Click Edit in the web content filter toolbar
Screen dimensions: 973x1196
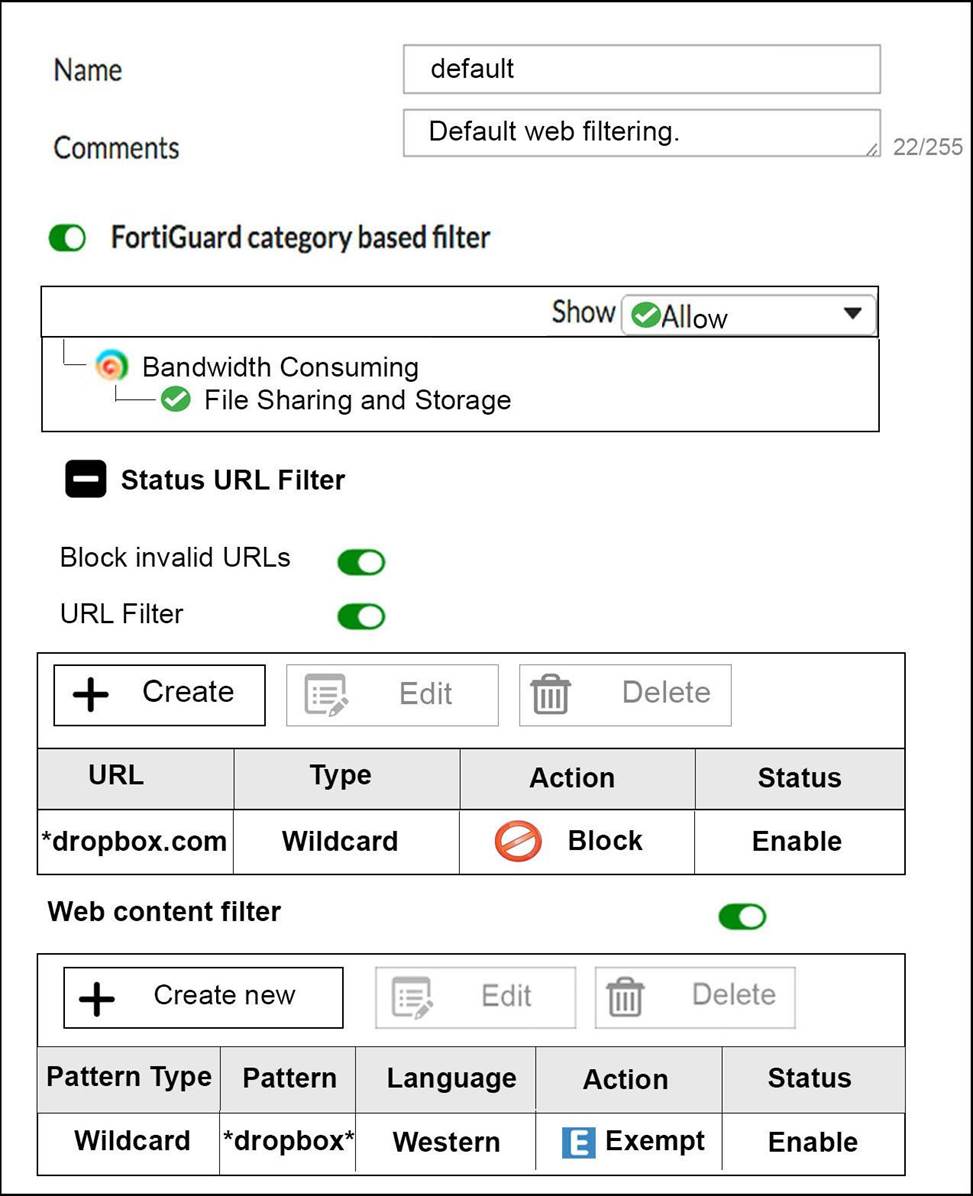click(475, 996)
